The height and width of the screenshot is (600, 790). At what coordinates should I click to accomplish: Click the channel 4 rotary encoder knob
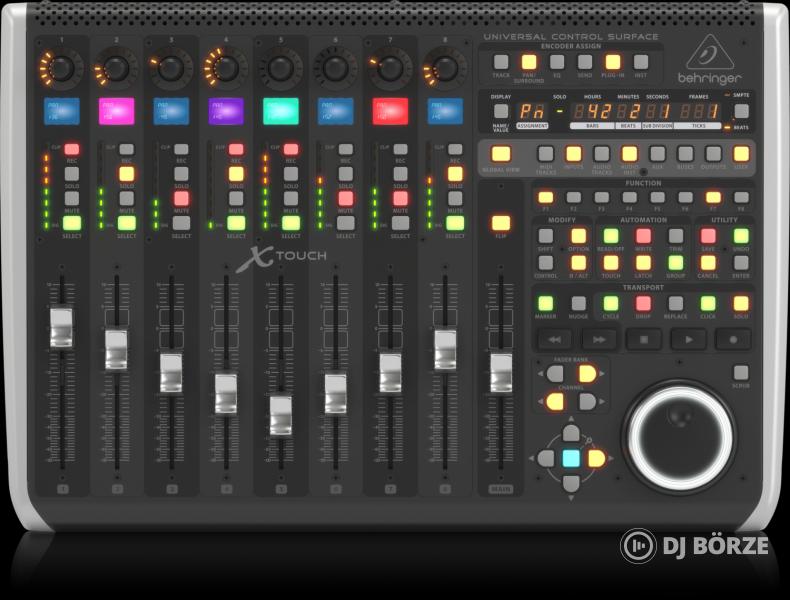click(226, 69)
